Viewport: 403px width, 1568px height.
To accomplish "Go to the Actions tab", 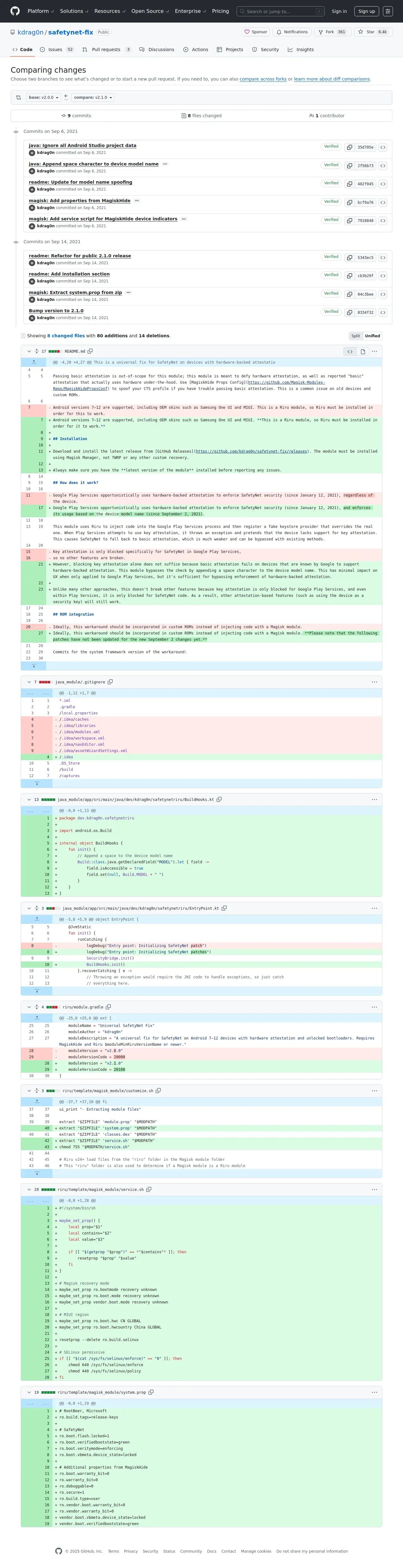I will pyautogui.click(x=196, y=49).
